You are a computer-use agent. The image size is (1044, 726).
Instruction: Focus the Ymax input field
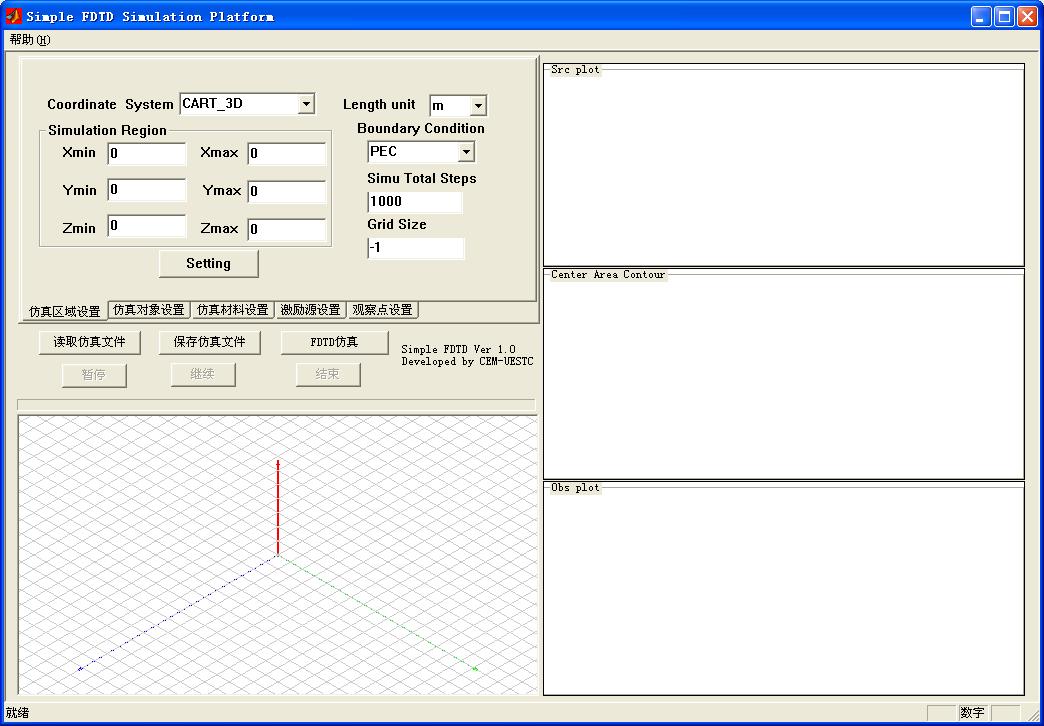tap(287, 191)
